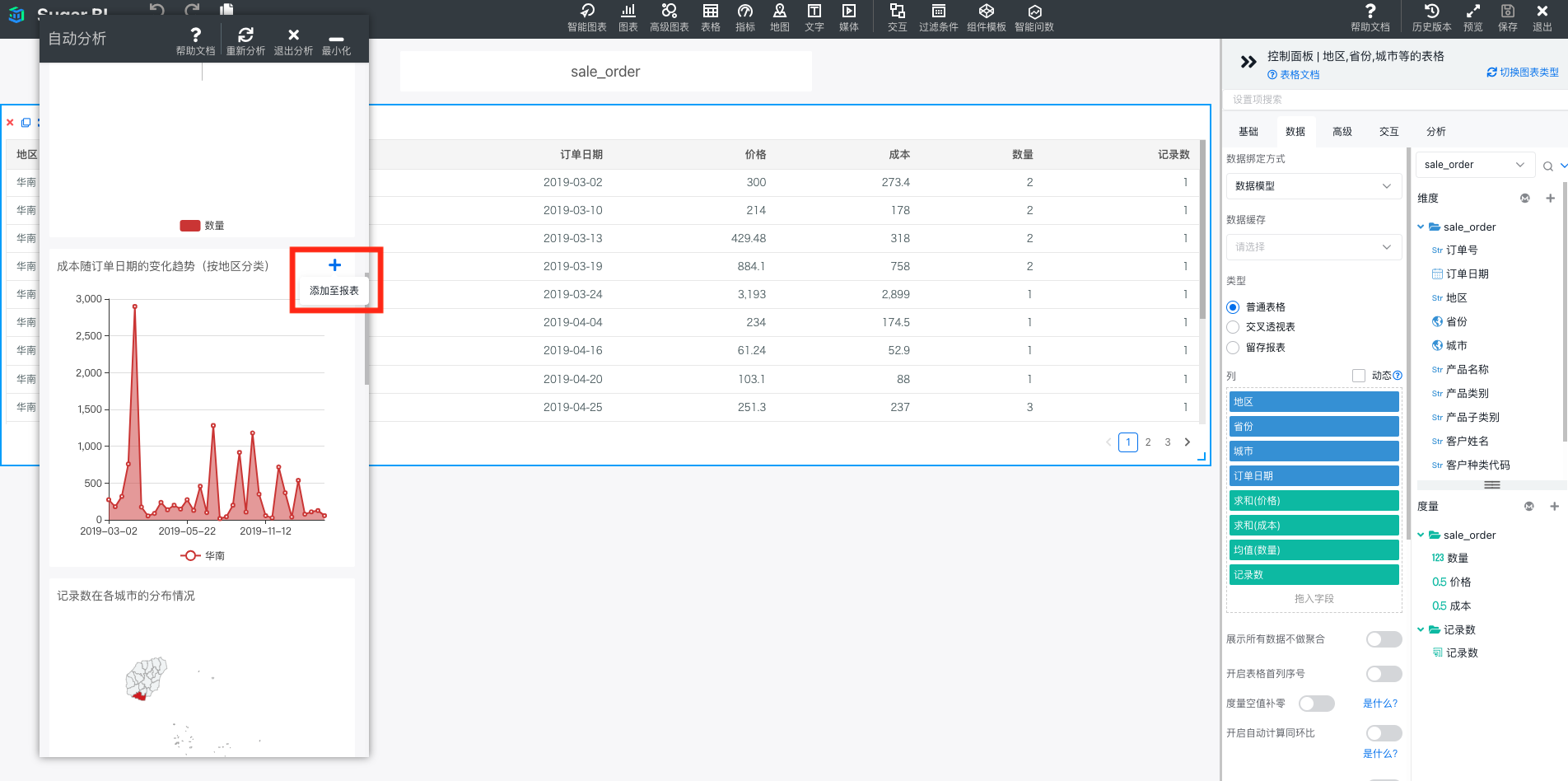The height and width of the screenshot is (781, 1568).
Task: Collapse the sale_order folder under 维度
Action: (x=1421, y=227)
